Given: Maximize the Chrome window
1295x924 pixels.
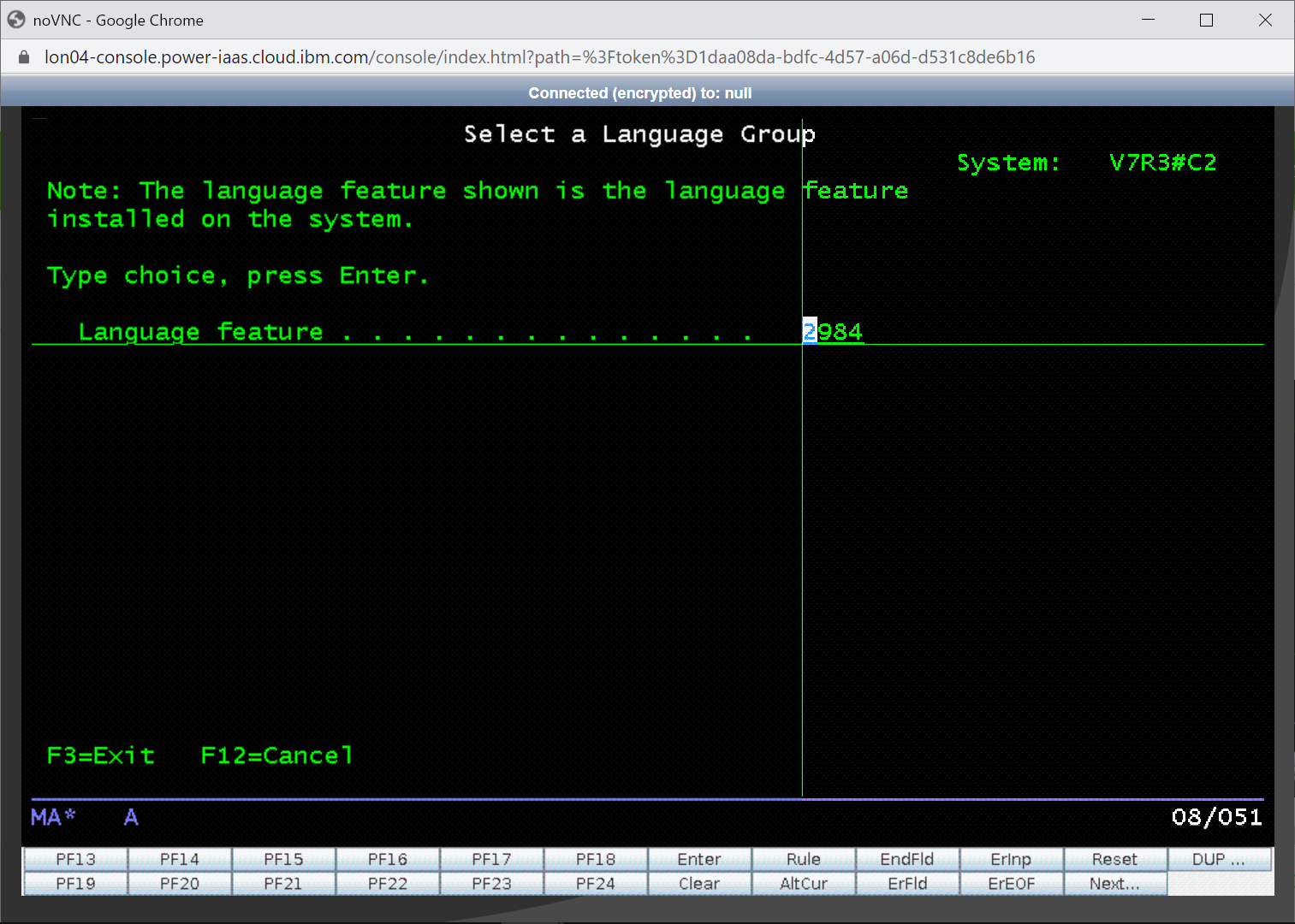Looking at the screenshot, I should click(1207, 20).
